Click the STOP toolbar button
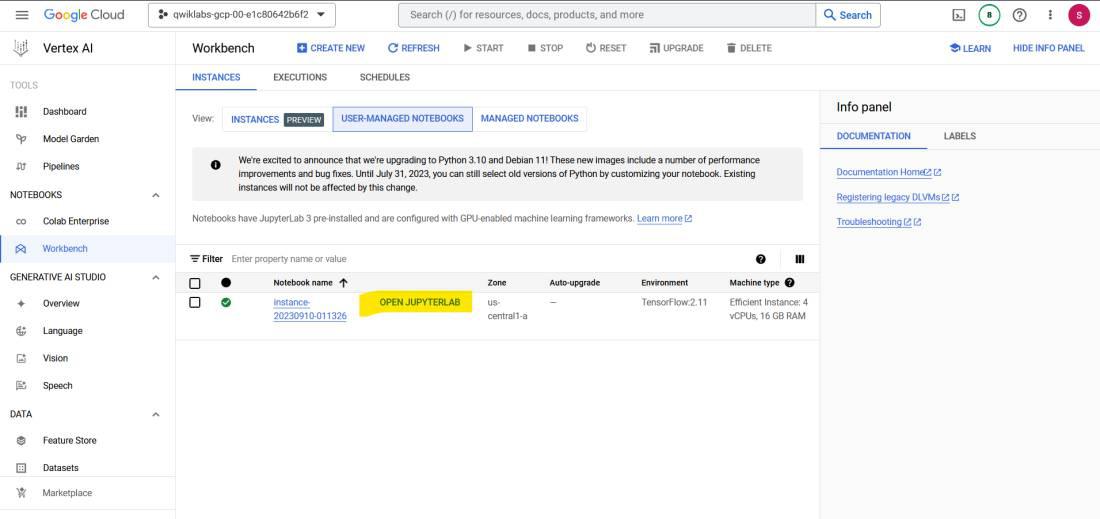Viewport: 1100px width, 519px height. point(545,48)
